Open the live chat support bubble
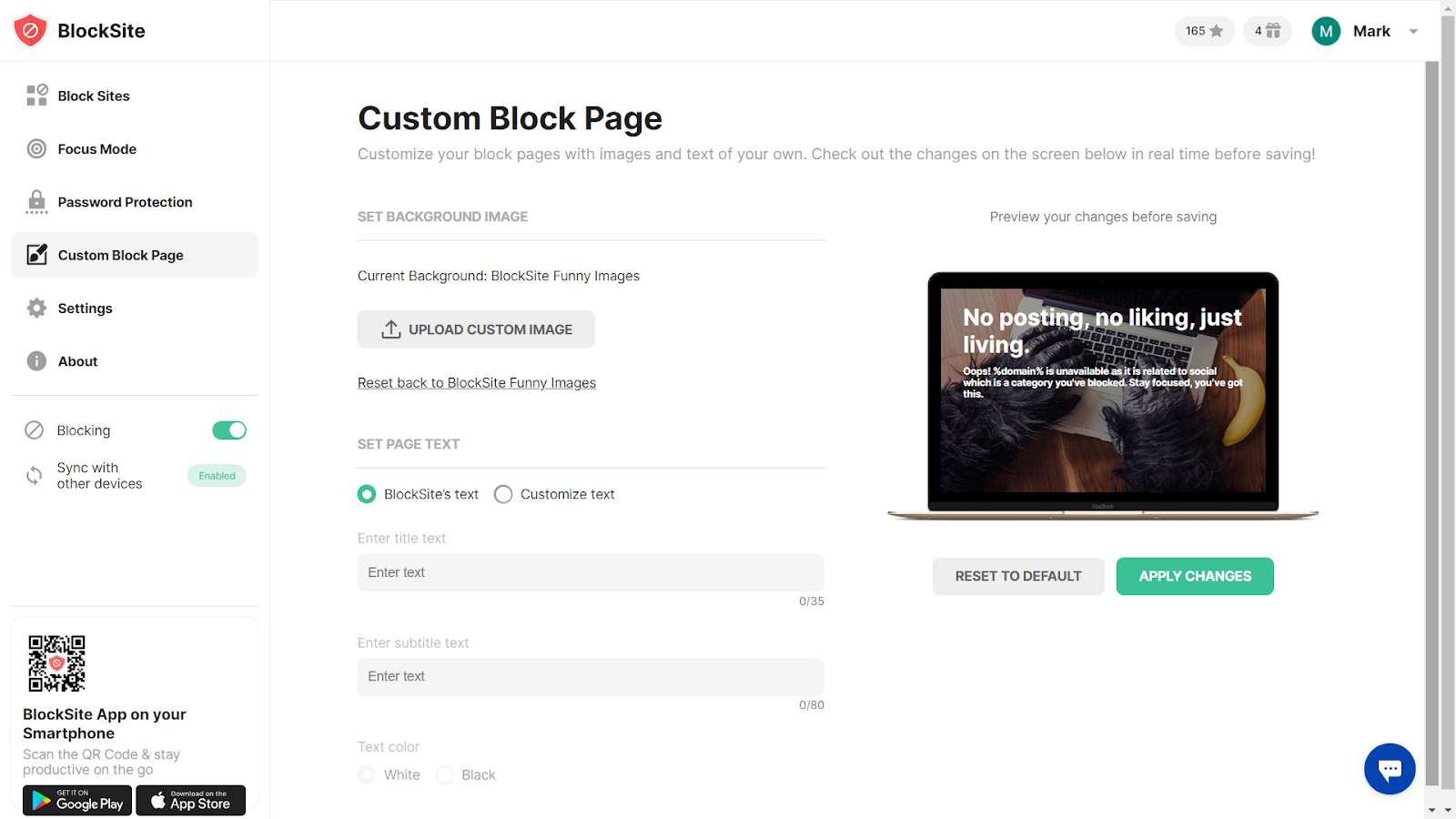The height and width of the screenshot is (819, 1456). pos(1390,769)
